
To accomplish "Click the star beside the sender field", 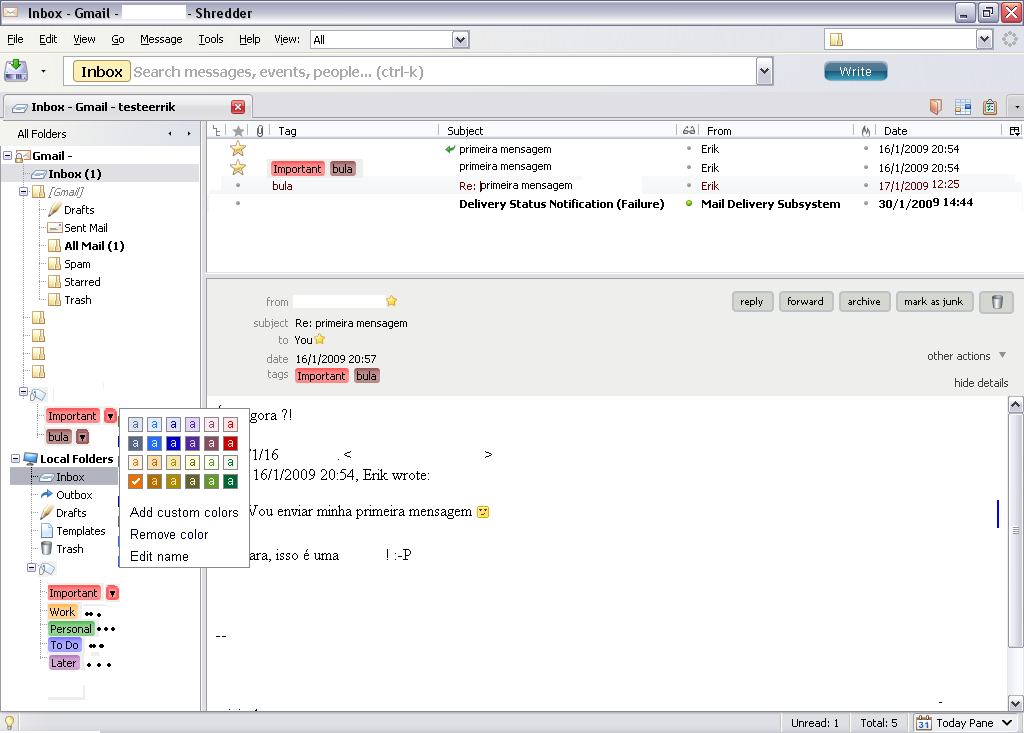I will [x=391, y=301].
